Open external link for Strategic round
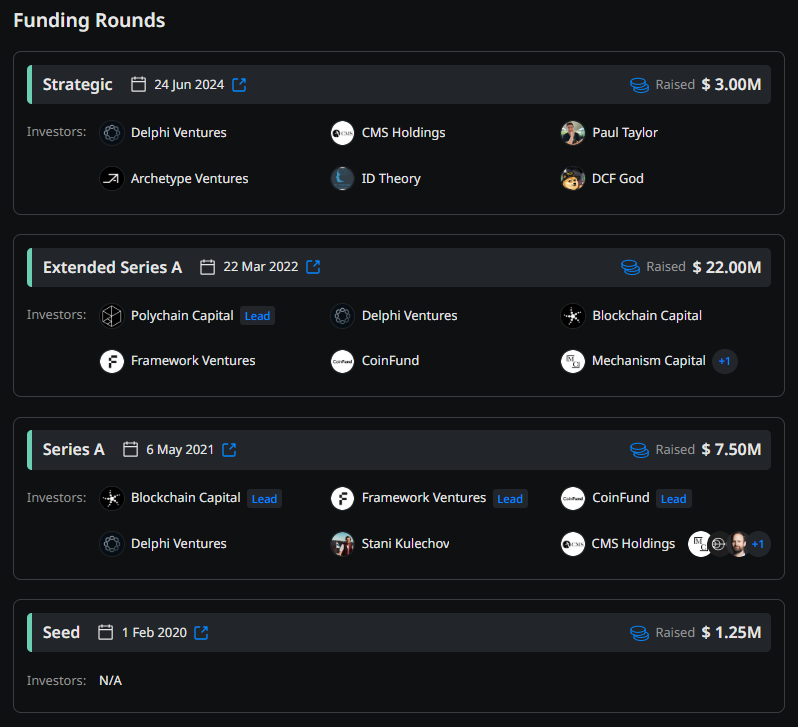Image resolution: width=798 pixels, height=727 pixels. pos(239,85)
